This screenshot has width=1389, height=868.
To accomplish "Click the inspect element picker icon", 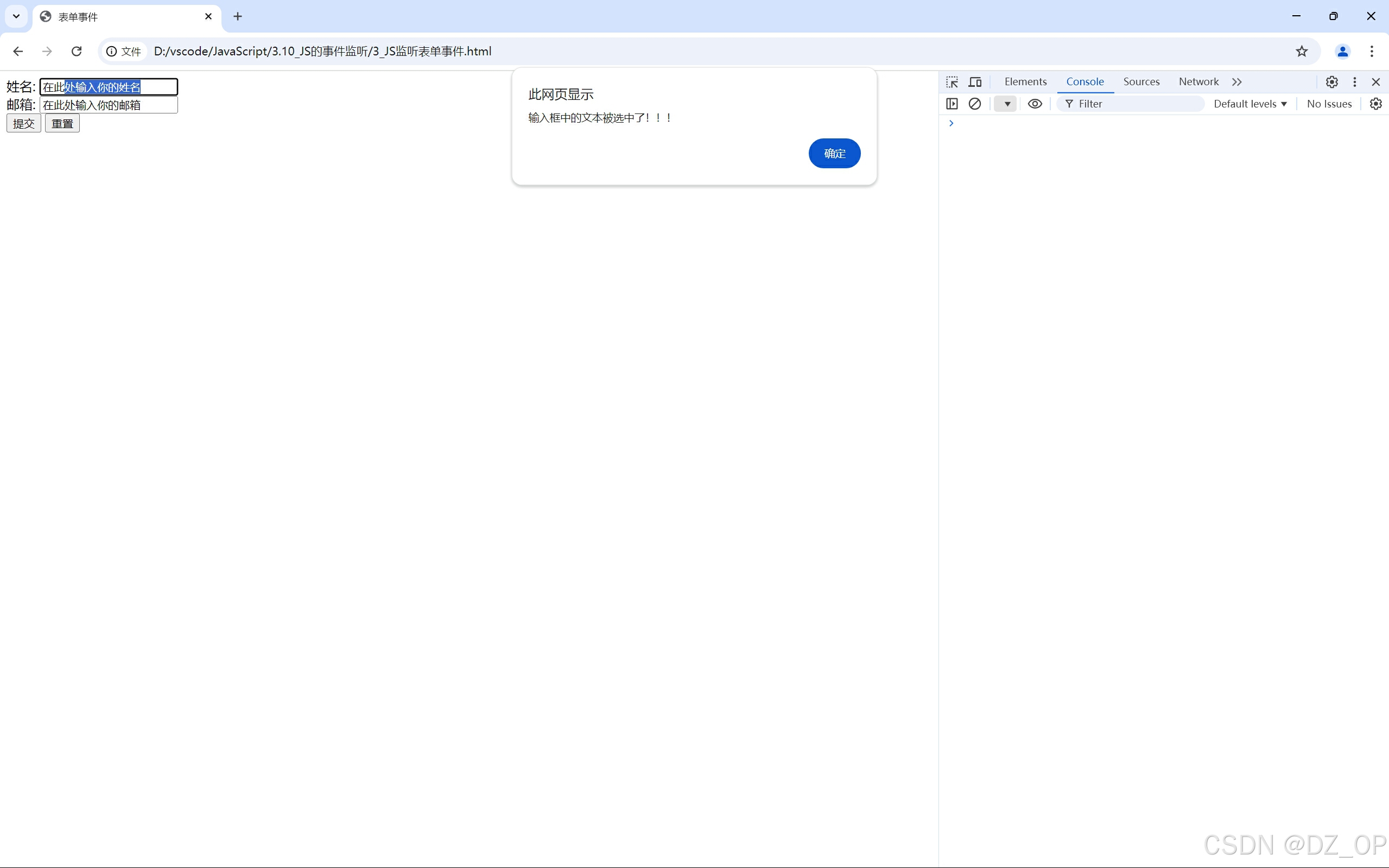I will tap(952, 82).
